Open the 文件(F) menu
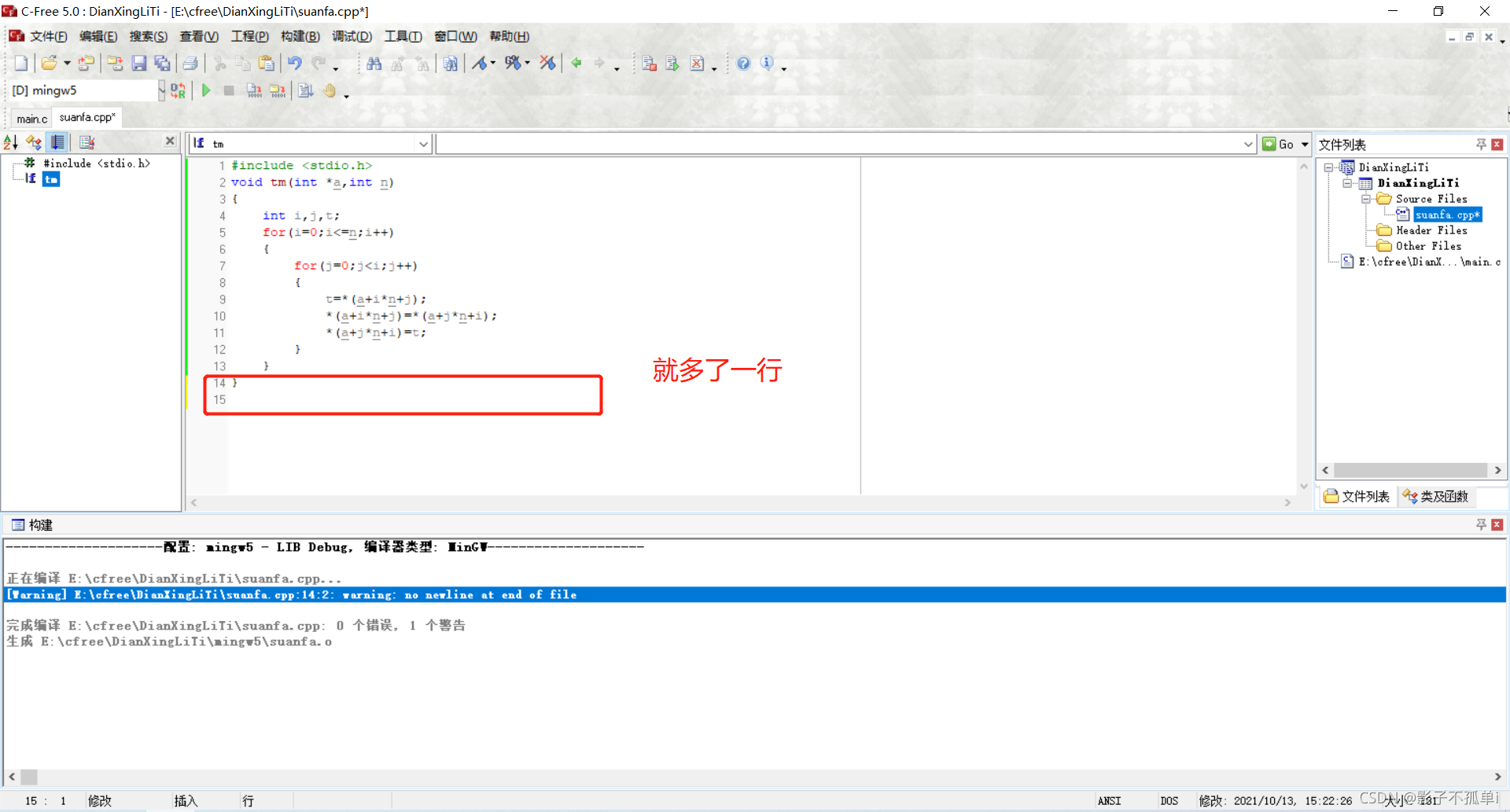Image resolution: width=1510 pixels, height=812 pixels. tap(48, 36)
